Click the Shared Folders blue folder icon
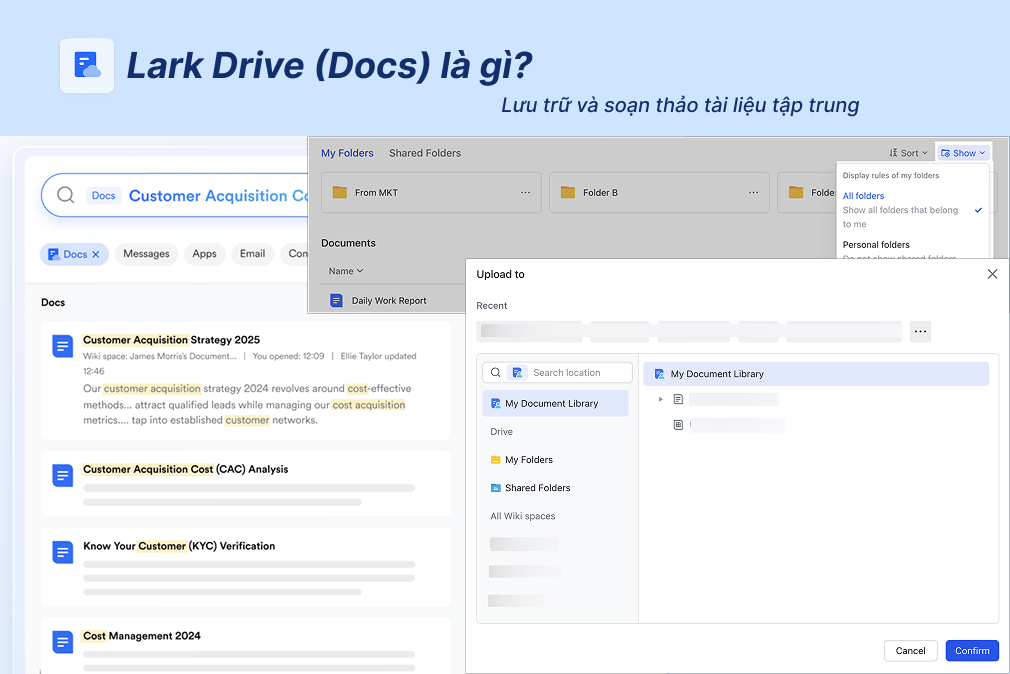 (494, 488)
